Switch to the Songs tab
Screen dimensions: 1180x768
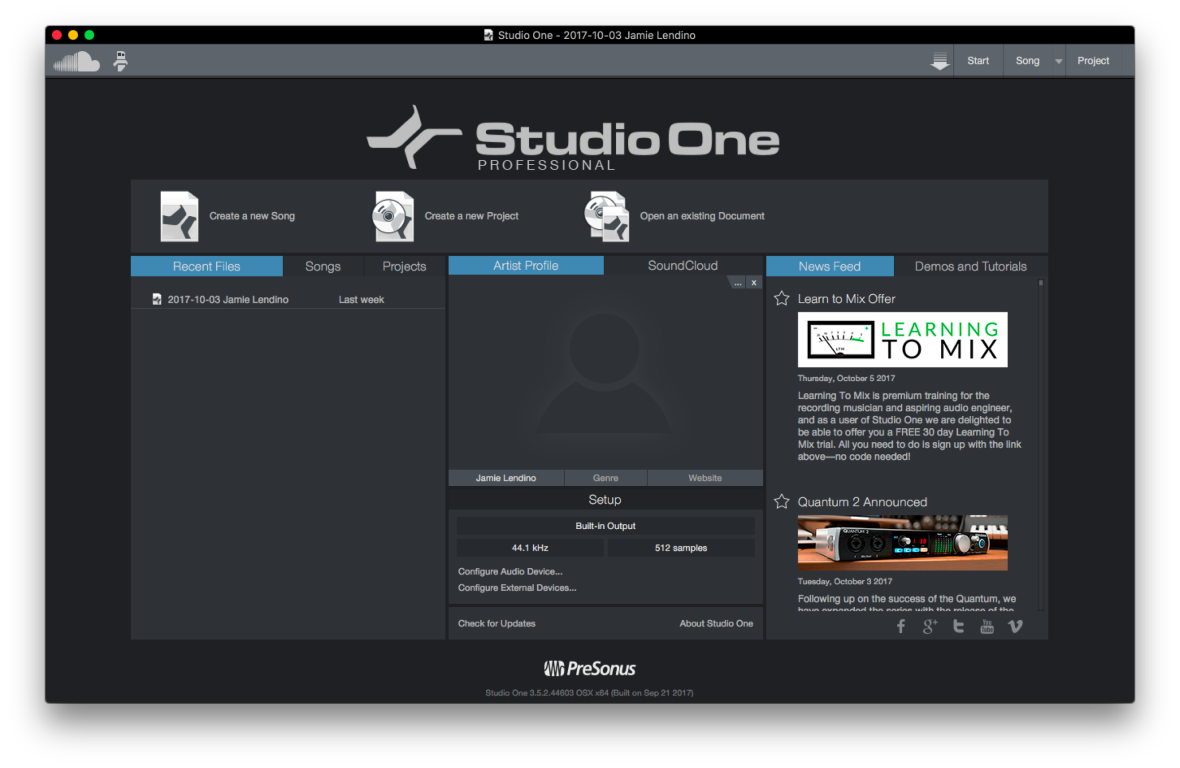click(323, 266)
